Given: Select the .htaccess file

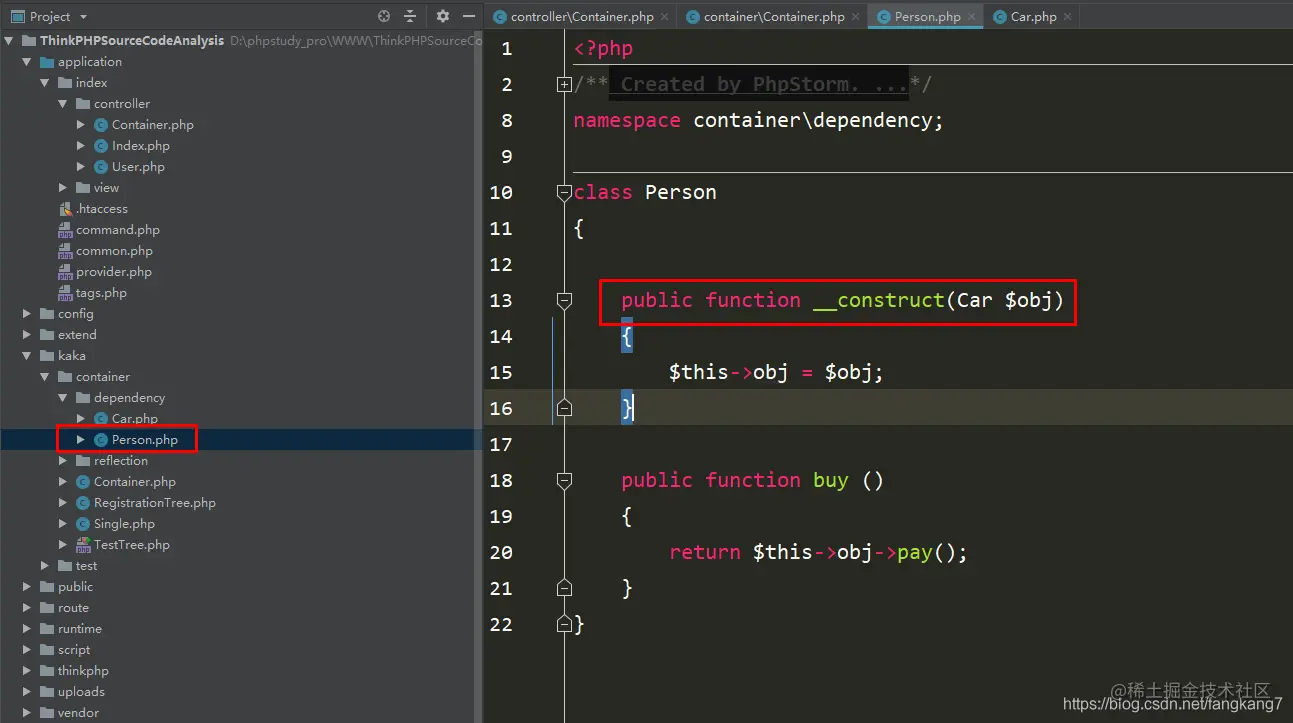Looking at the screenshot, I should (102, 209).
